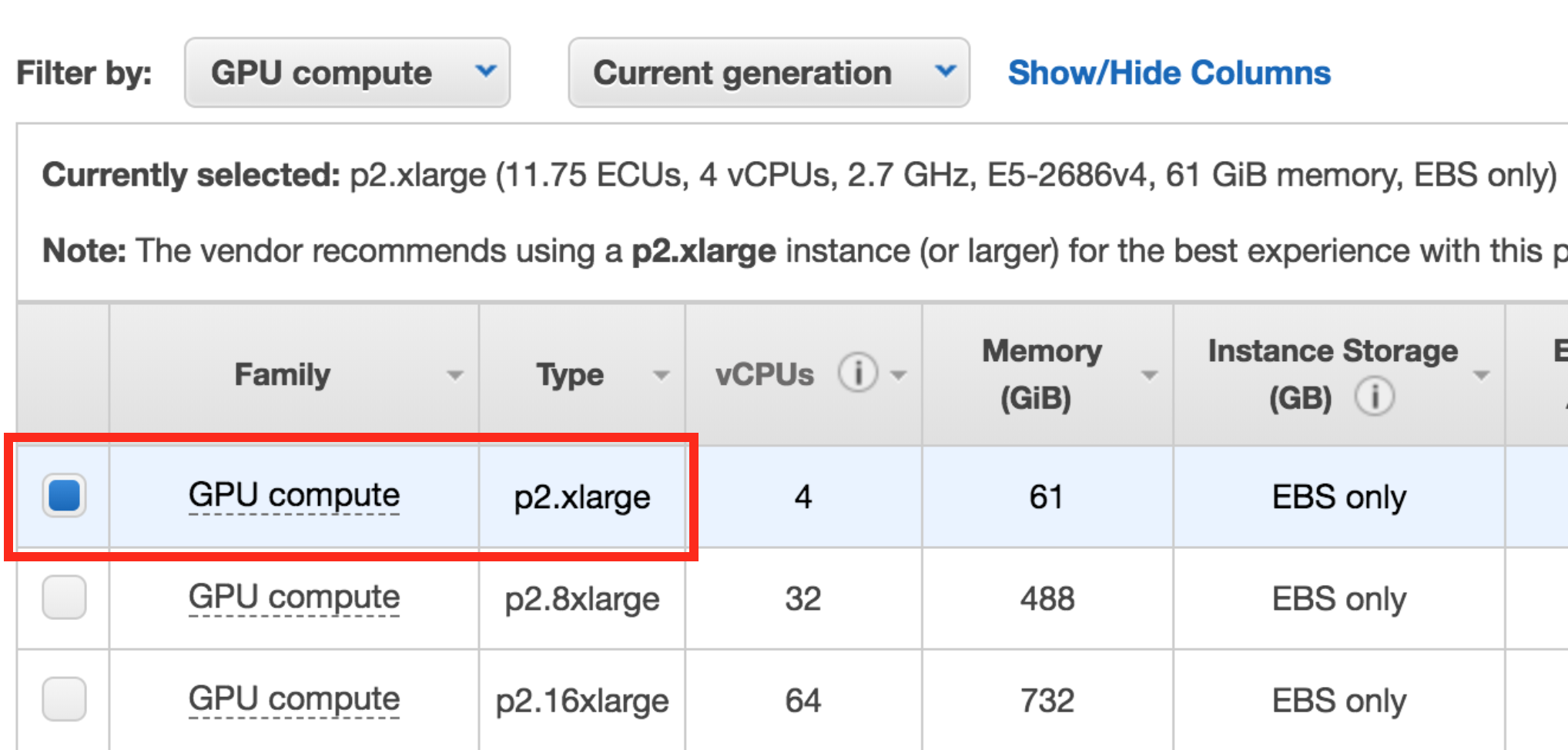The width and height of the screenshot is (1568, 750).
Task: Click the Instance Storage sort arrow
Action: (1481, 376)
